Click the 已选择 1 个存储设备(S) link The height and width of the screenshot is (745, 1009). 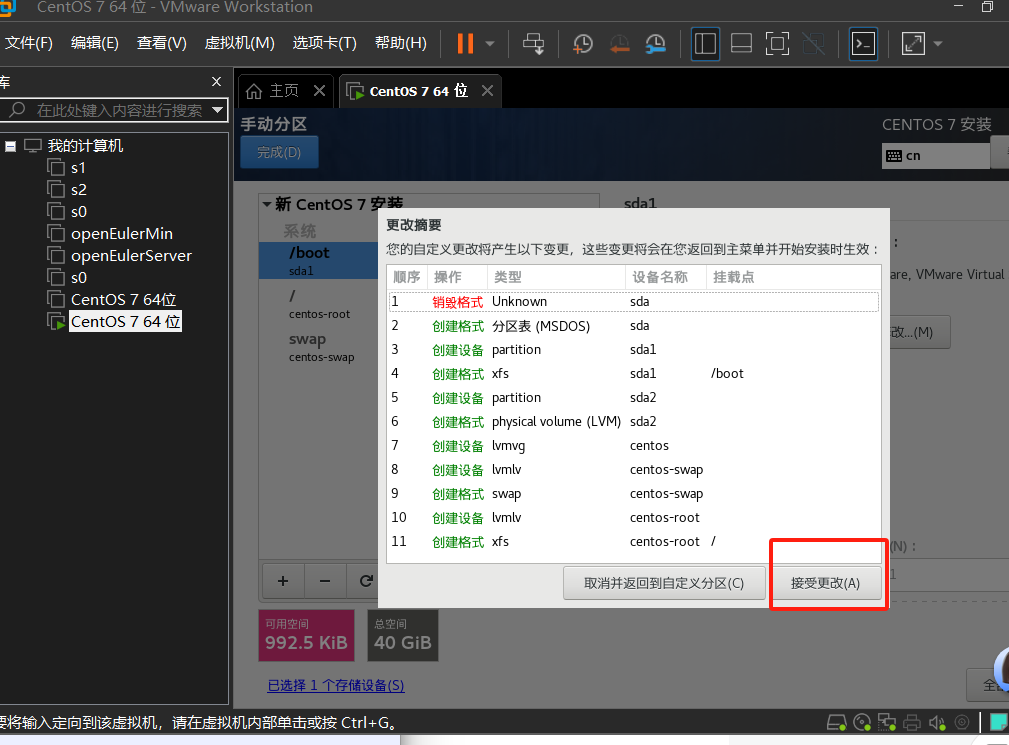336,685
